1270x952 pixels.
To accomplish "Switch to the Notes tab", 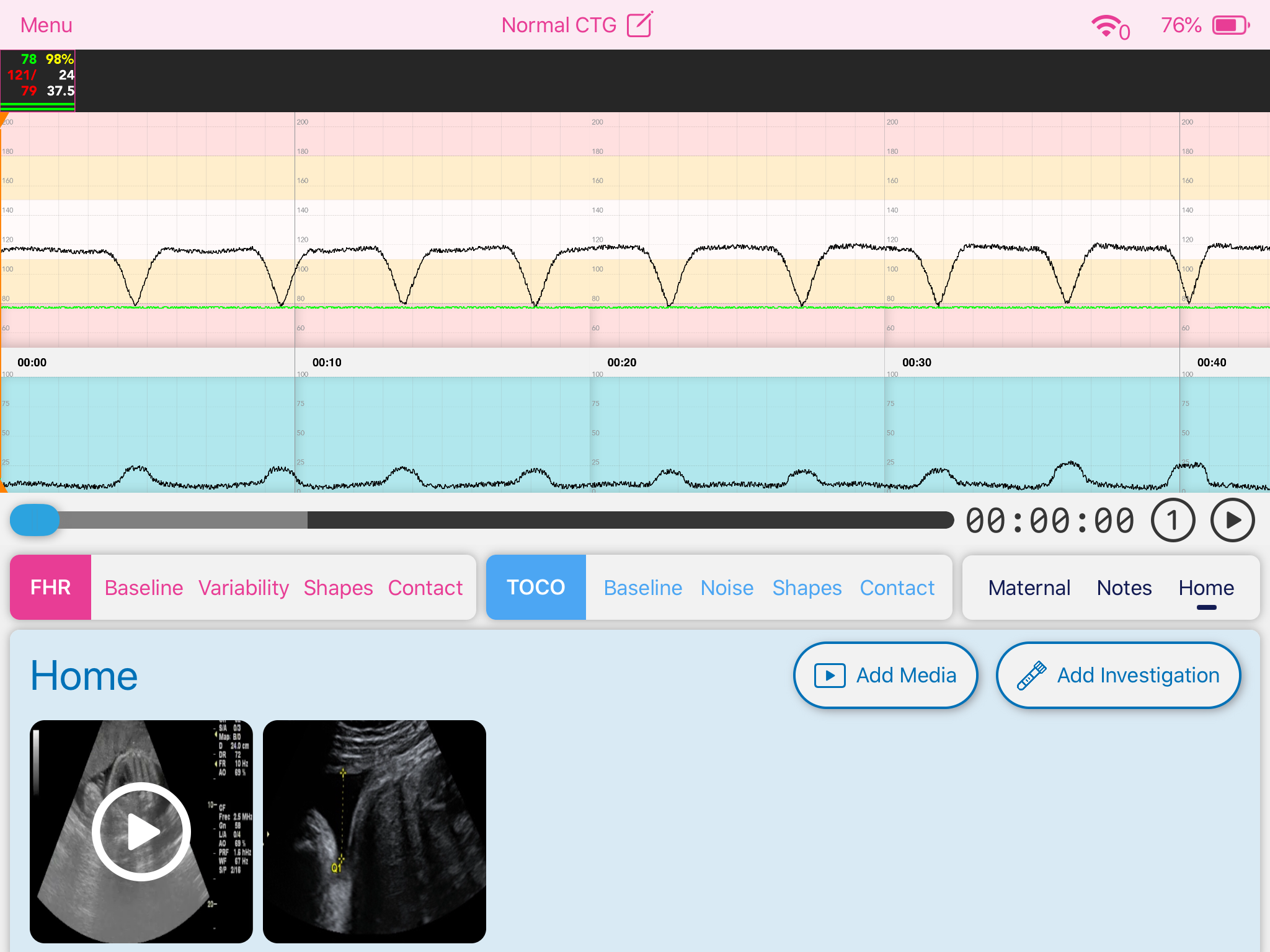I will (x=1124, y=588).
